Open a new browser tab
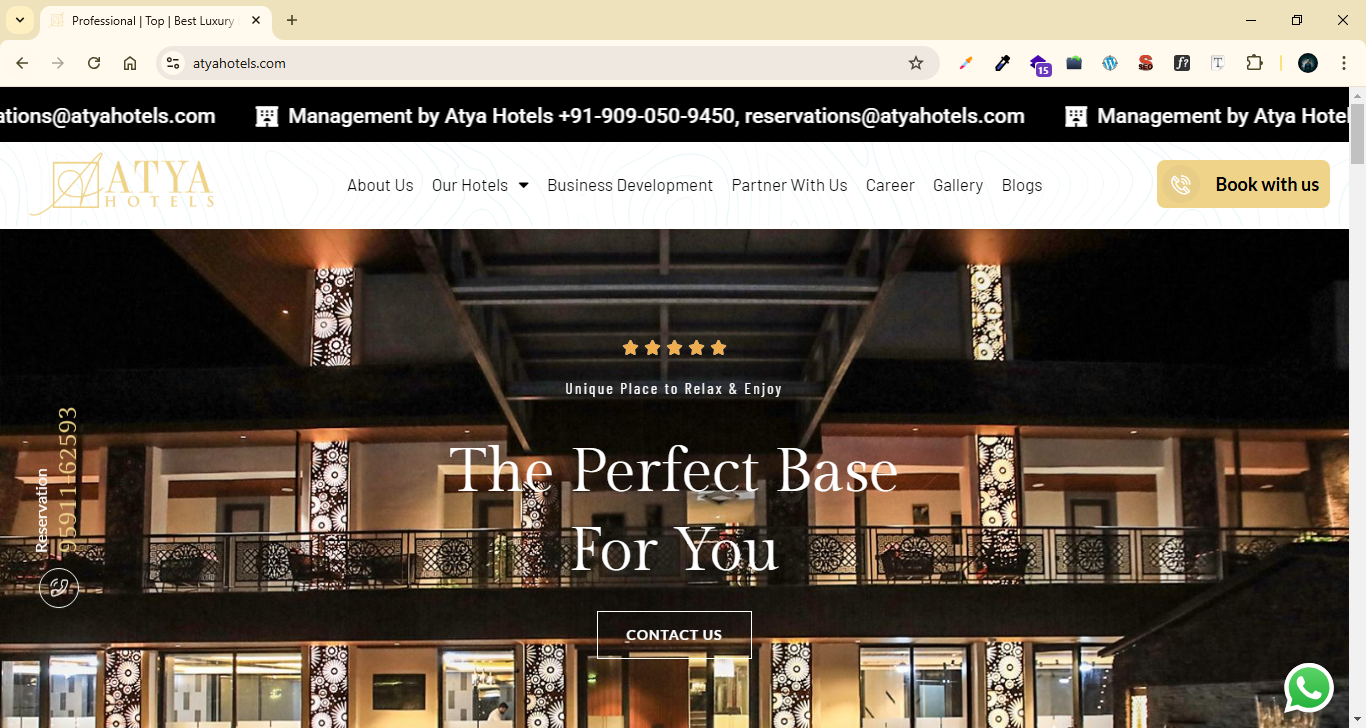The image size is (1366, 728). tap(292, 20)
